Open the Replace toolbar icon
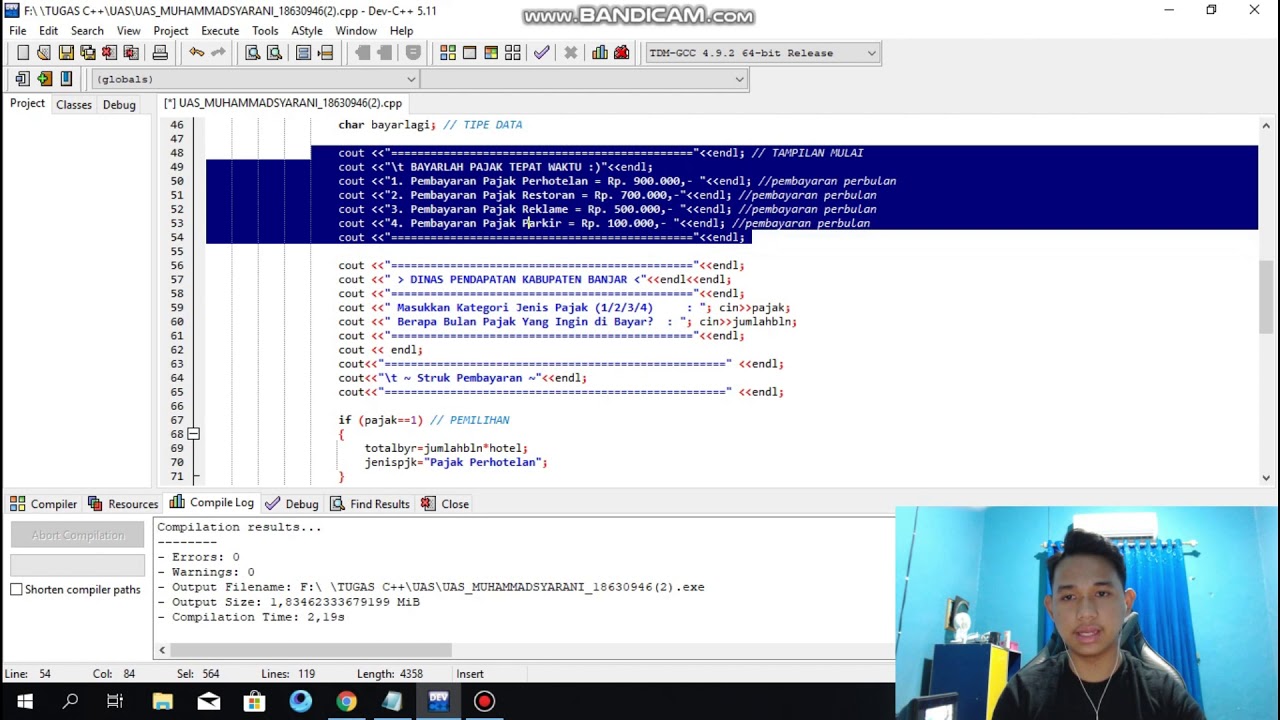 (274, 53)
